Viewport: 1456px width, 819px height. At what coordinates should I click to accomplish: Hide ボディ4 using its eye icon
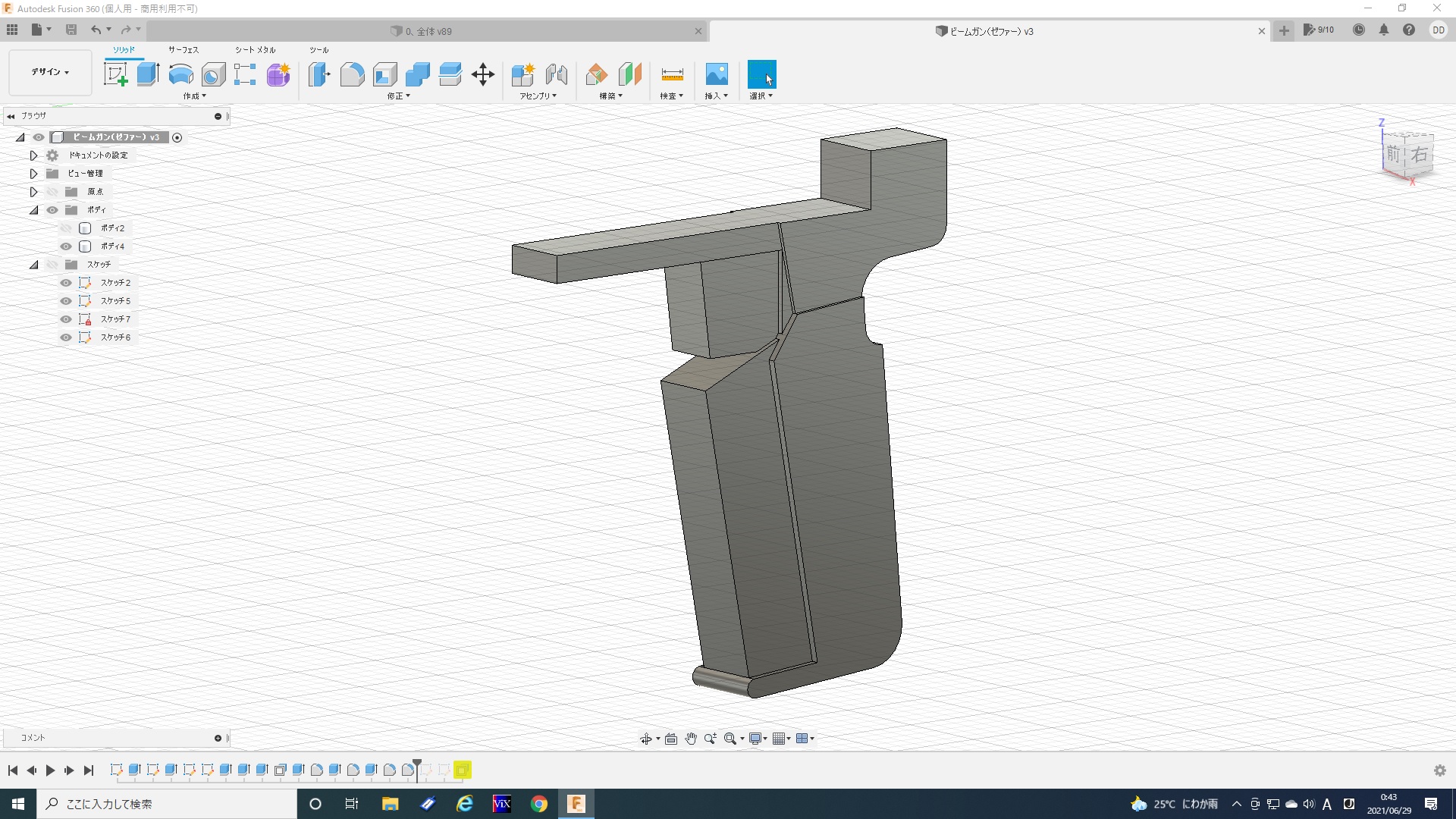[66, 246]
